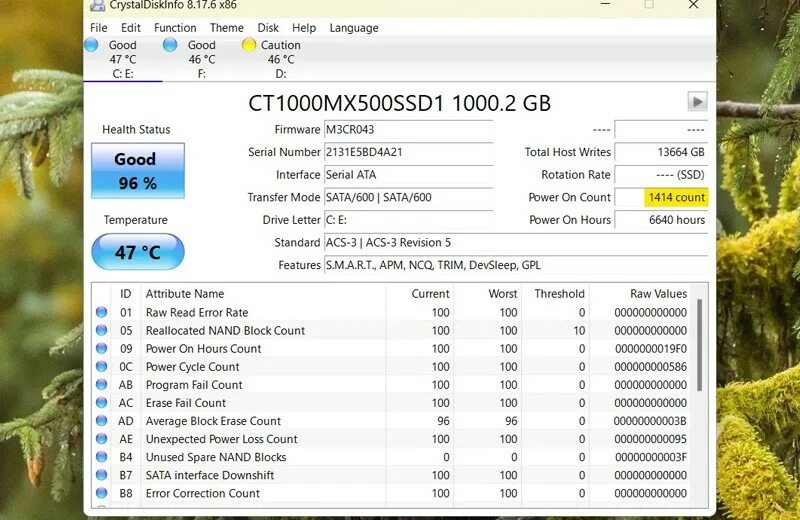The image size is (800, 520).
Task: Open the Edit menu
Action: 131,28
